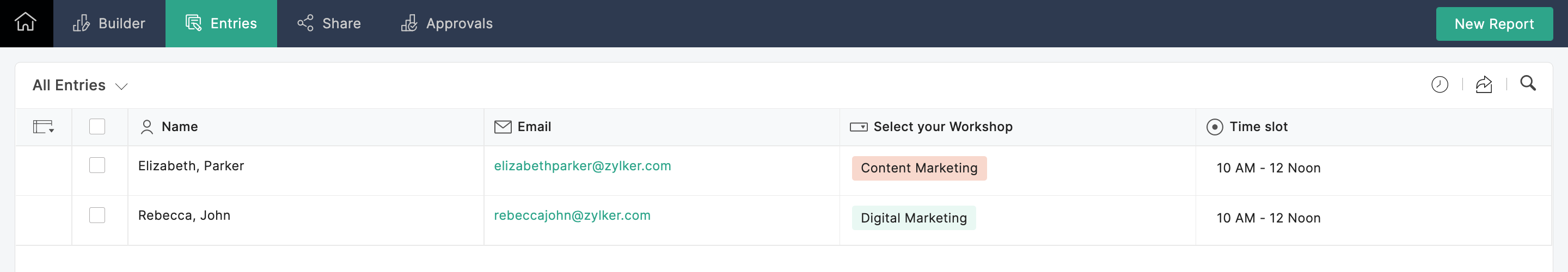Switch to the Builder tab
1568x272 pixels.
(x=109, y=24)
